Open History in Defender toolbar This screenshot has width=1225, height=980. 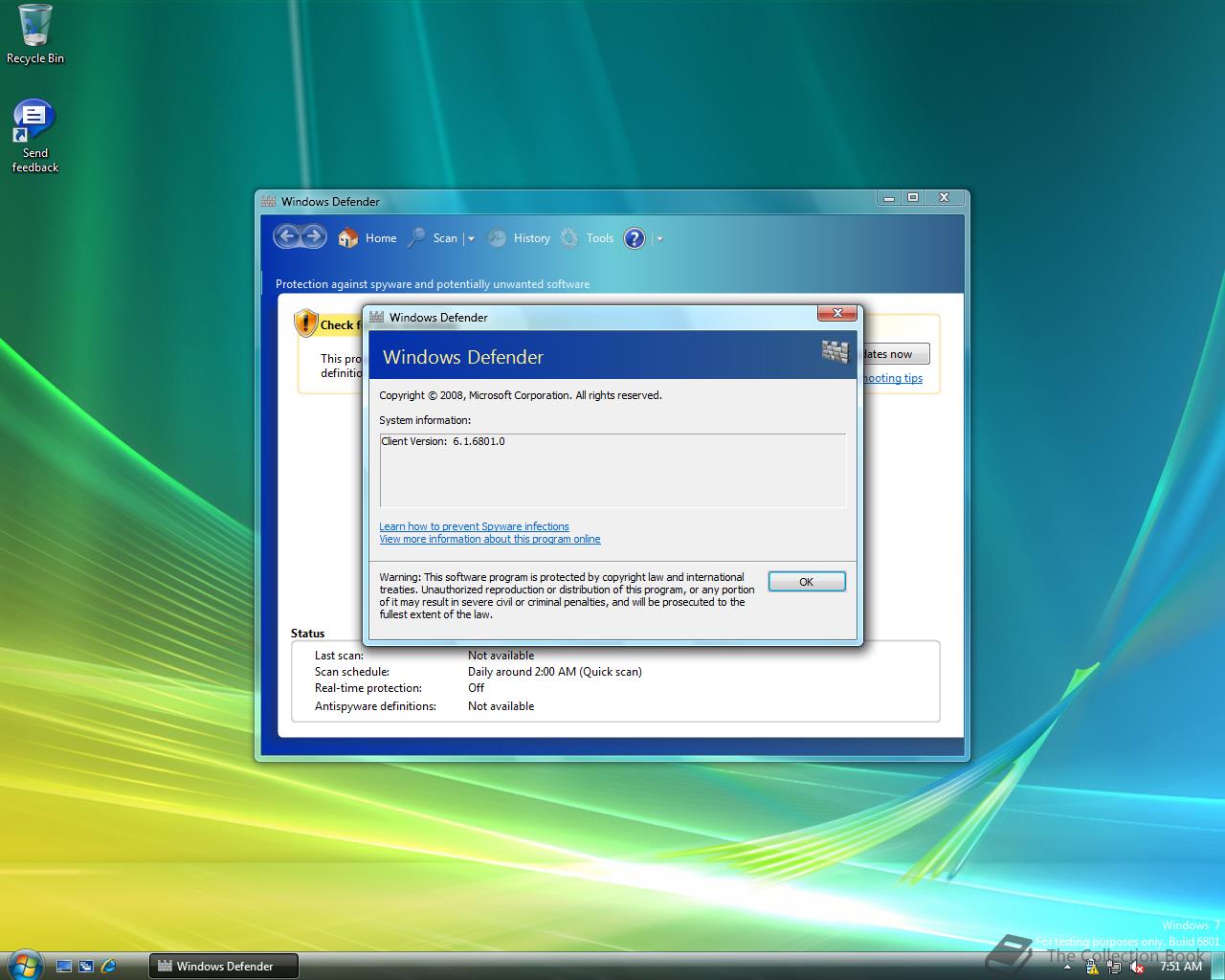point(519,238)
